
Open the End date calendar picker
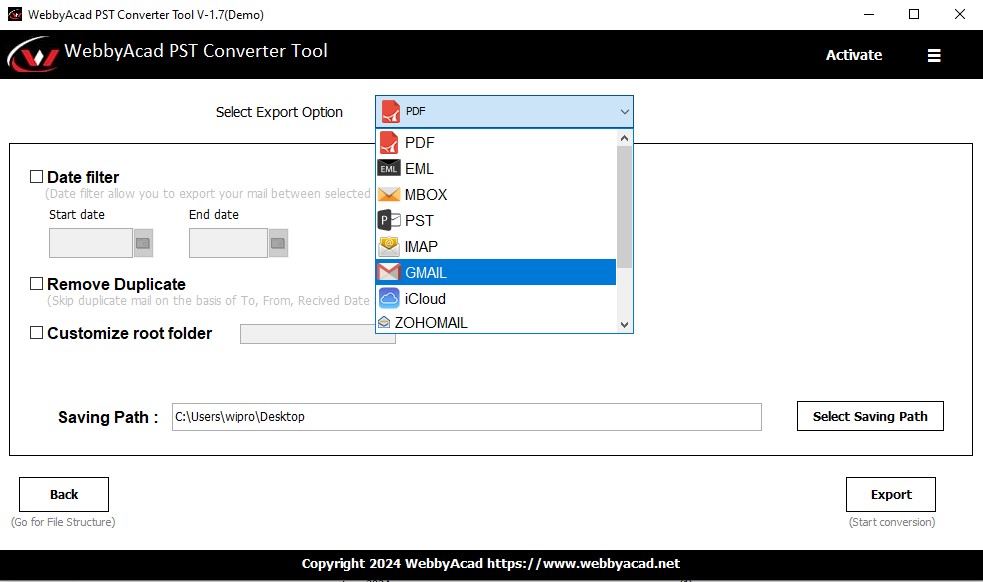(x=278, y=243)
